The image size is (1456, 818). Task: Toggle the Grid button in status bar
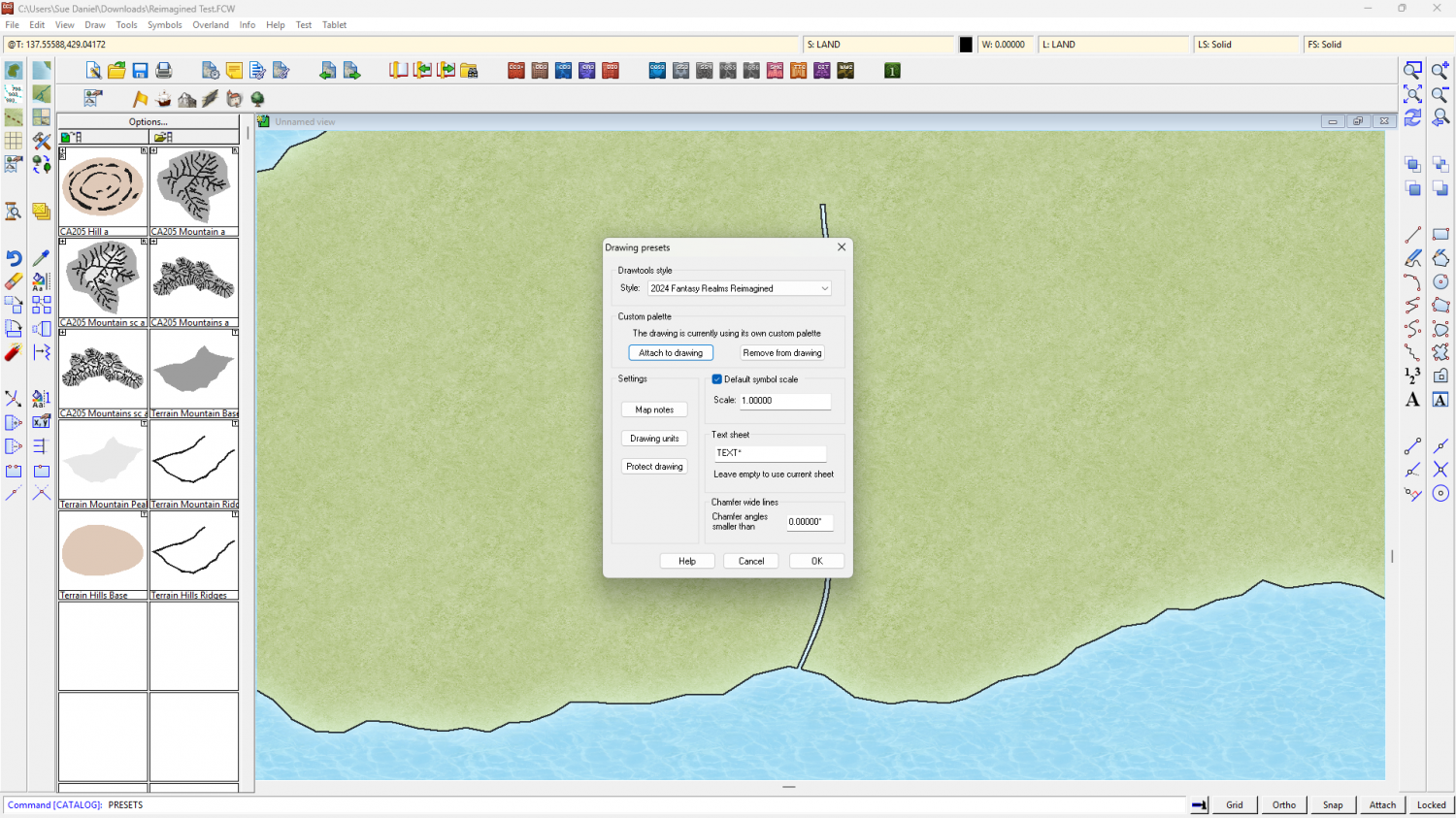[1234, 804]
